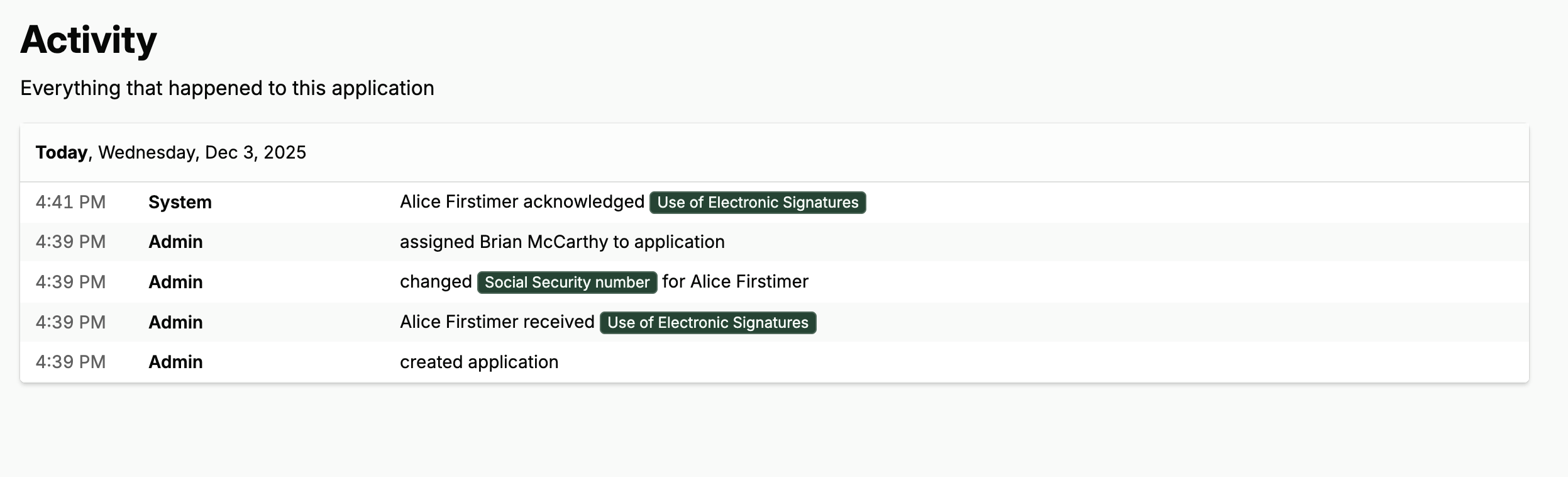Click the 4:41 PM timestamp
This screenshot has width=1568, height=477.
coord(70,202)
